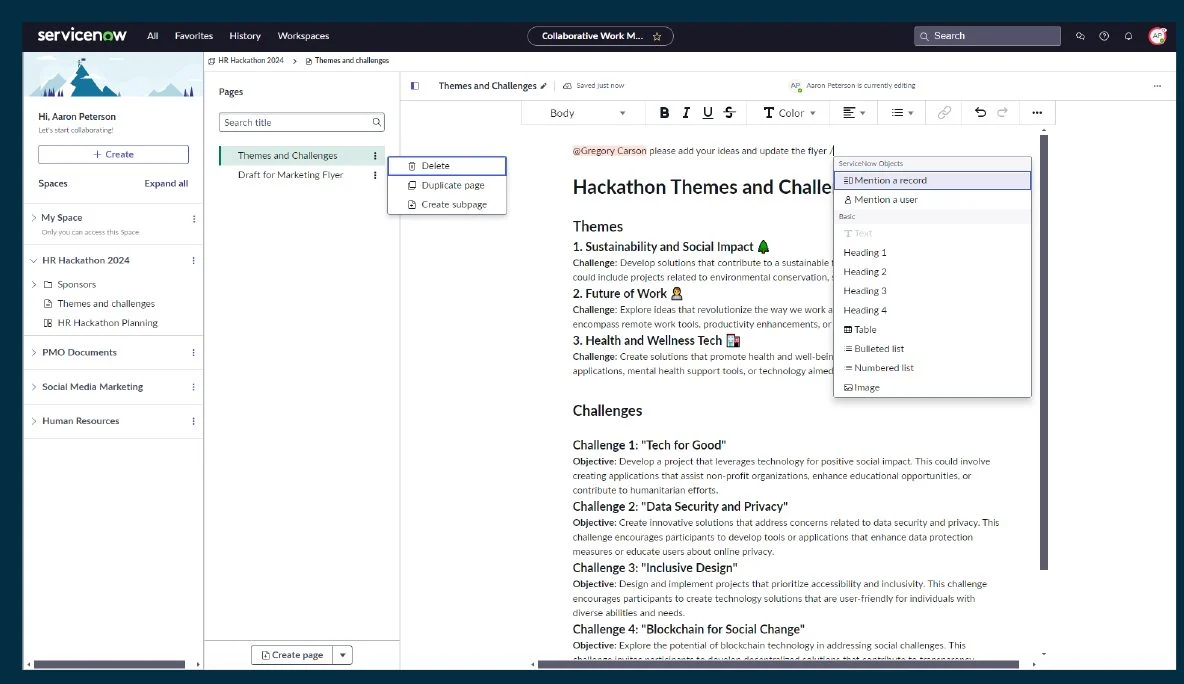Redo the last edit

pos(1002,112)
